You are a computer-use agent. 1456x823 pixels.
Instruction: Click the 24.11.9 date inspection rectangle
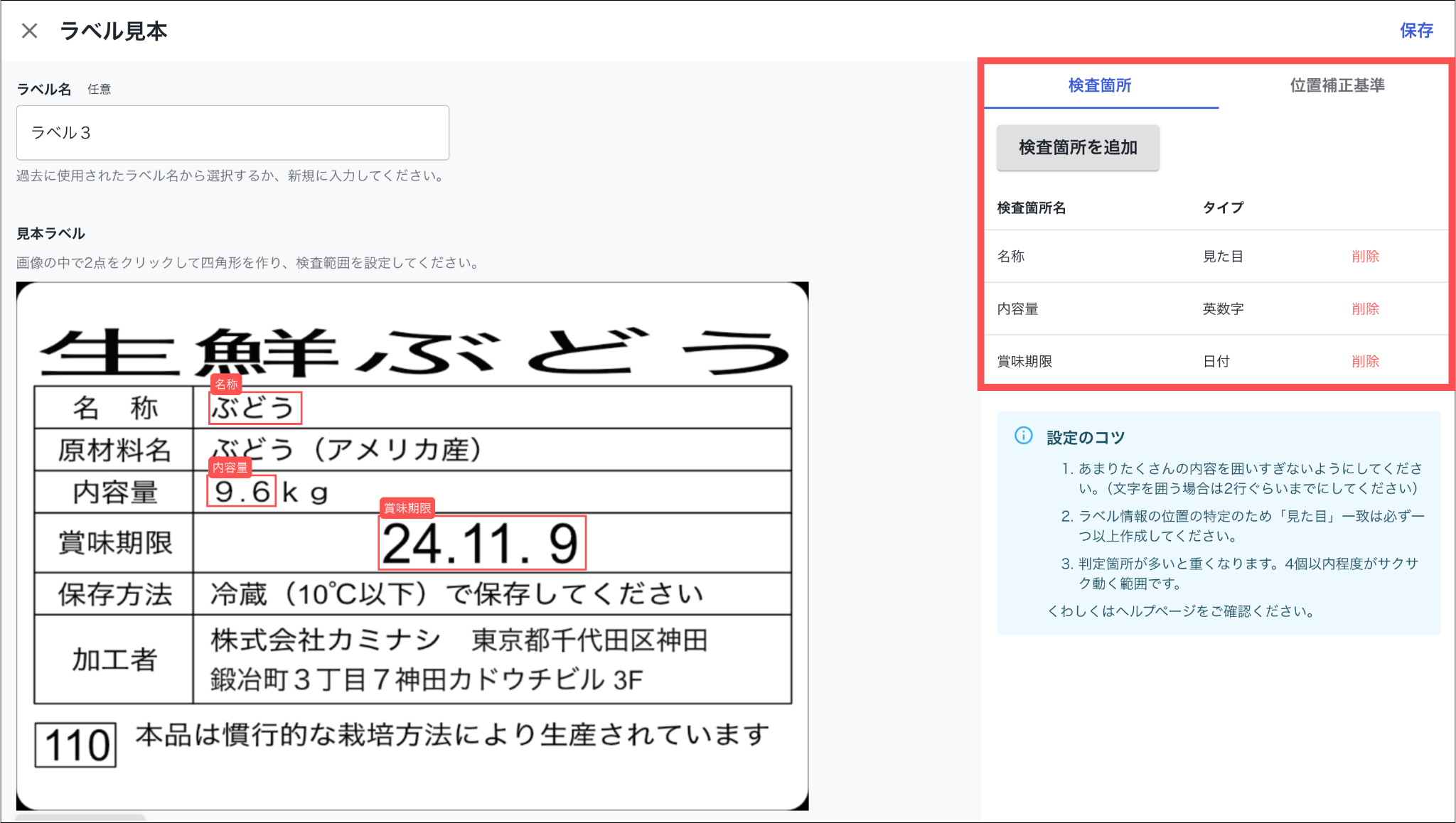(x=481, y=544)
